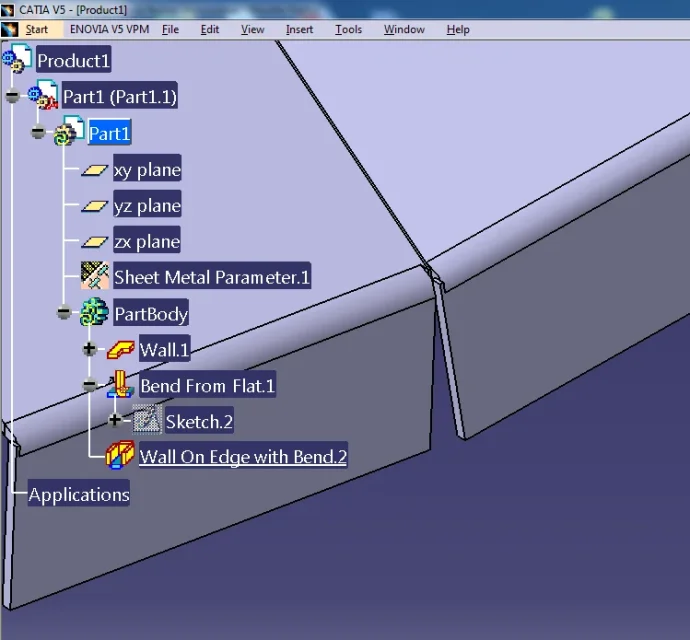Click the Product1 assembly icon

[x=17, y=59]
